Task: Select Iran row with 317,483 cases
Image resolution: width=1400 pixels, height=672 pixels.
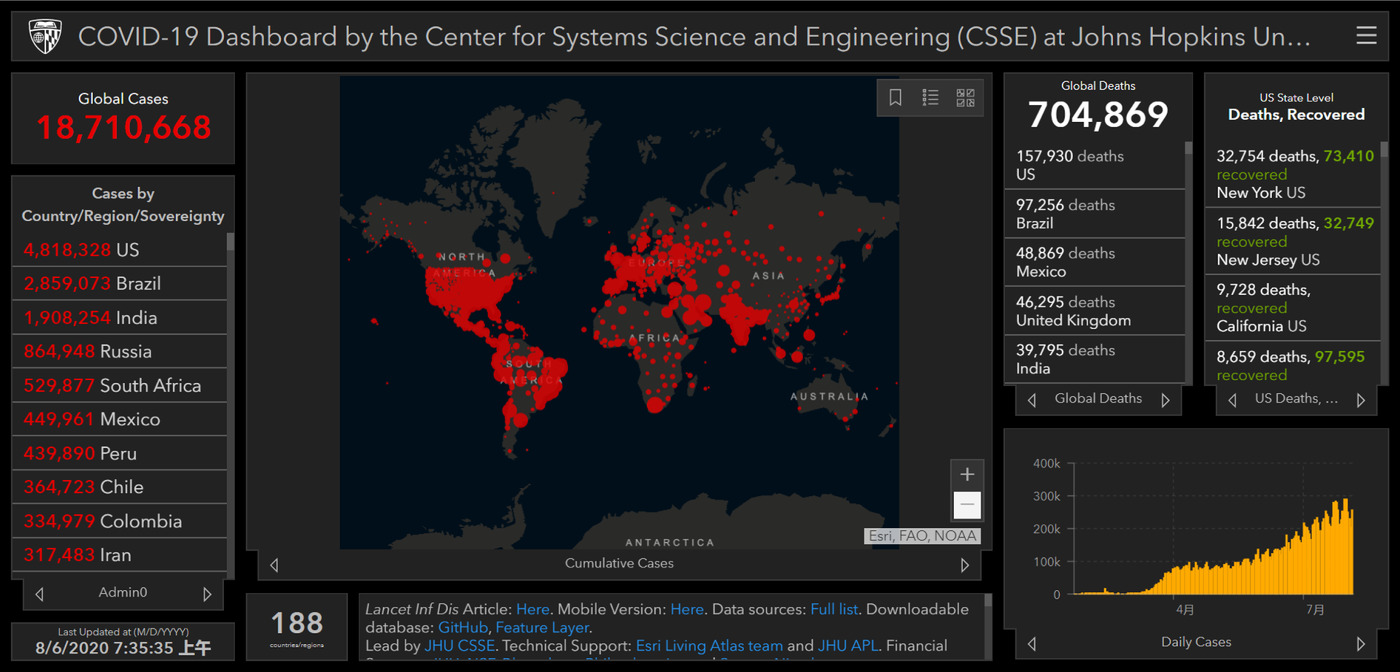Action: pyautogui.click(x=119, y=555)
